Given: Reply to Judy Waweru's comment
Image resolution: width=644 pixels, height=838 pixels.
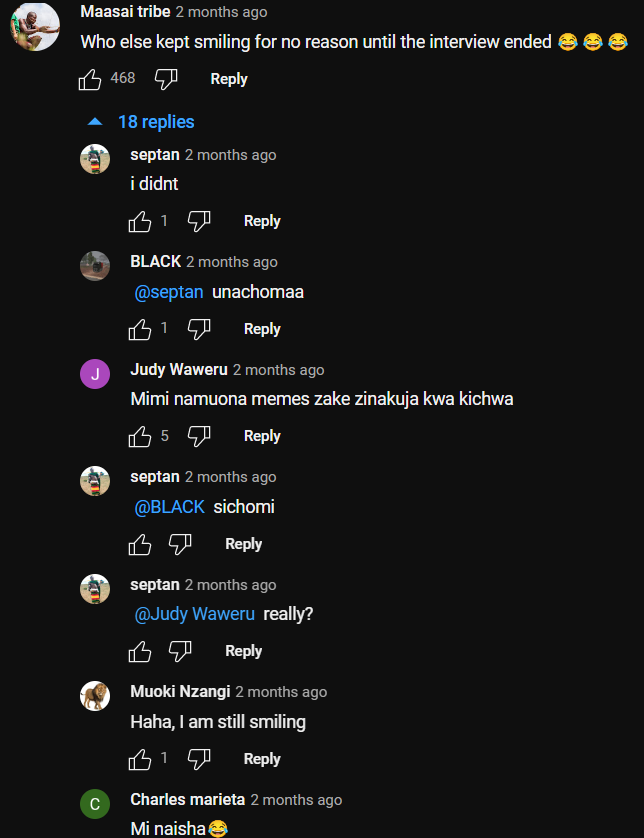Looking at the screenshot, I should click(262, 436).
